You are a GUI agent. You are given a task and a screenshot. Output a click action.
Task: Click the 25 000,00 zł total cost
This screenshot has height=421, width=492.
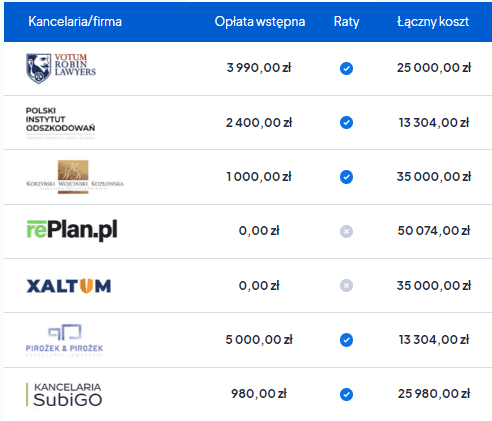tap(434, 68)
